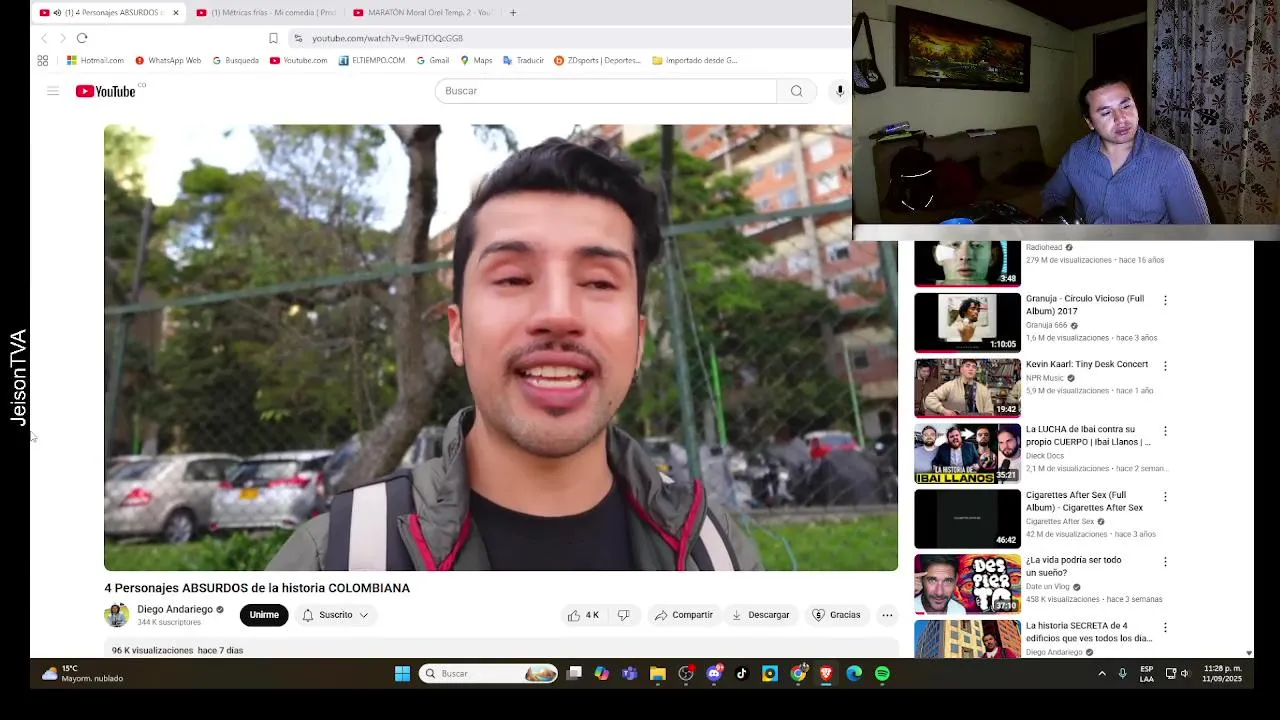
Task: Launch Spotify from the taskbar
Action: (x=882, y=674)
